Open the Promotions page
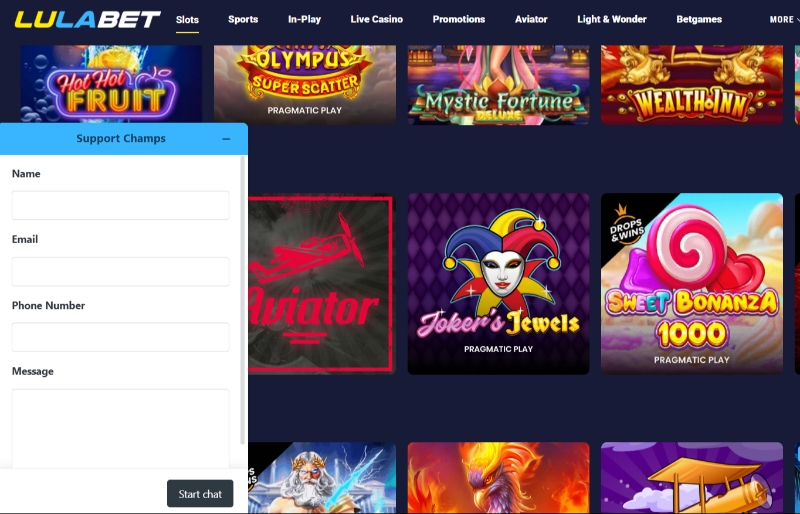 click(459, 19)
